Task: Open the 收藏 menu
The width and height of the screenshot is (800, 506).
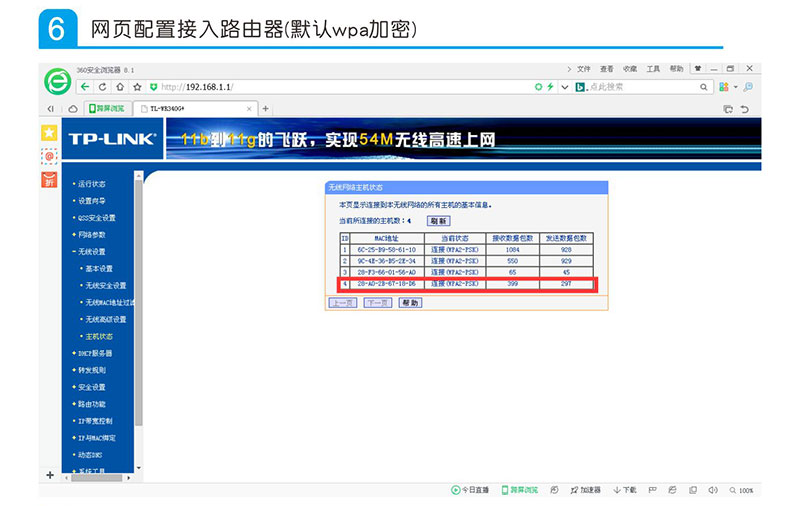Action: click(x=630, y=69)
